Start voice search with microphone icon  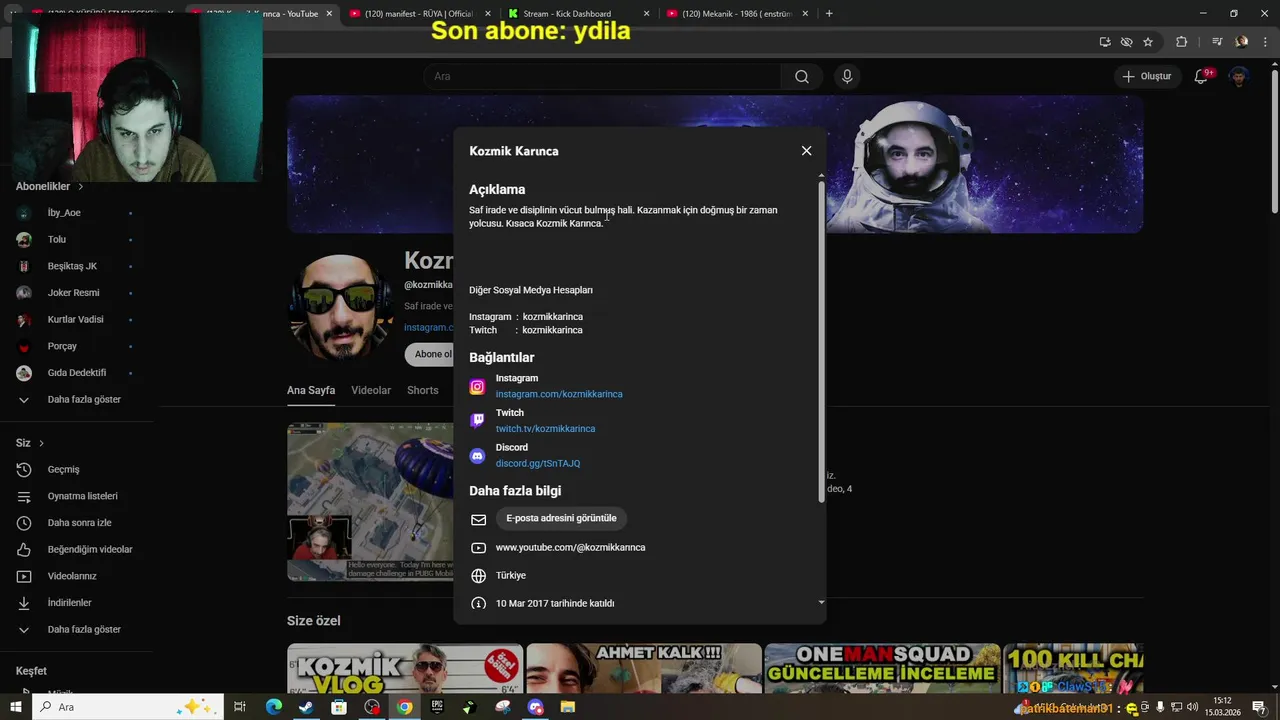click(x=847, y=77)
